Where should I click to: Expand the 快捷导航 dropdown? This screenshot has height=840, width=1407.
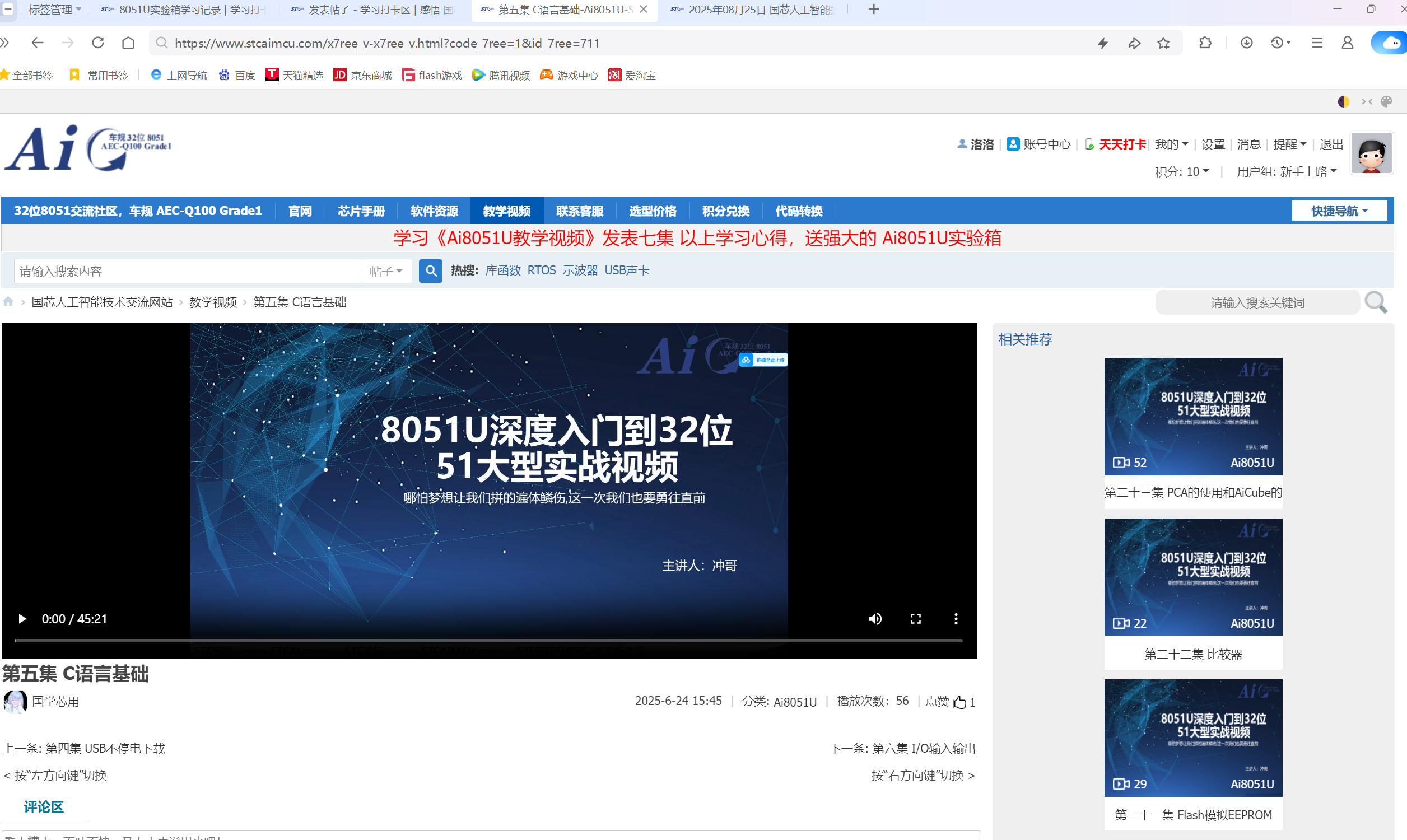[1339, 211]
